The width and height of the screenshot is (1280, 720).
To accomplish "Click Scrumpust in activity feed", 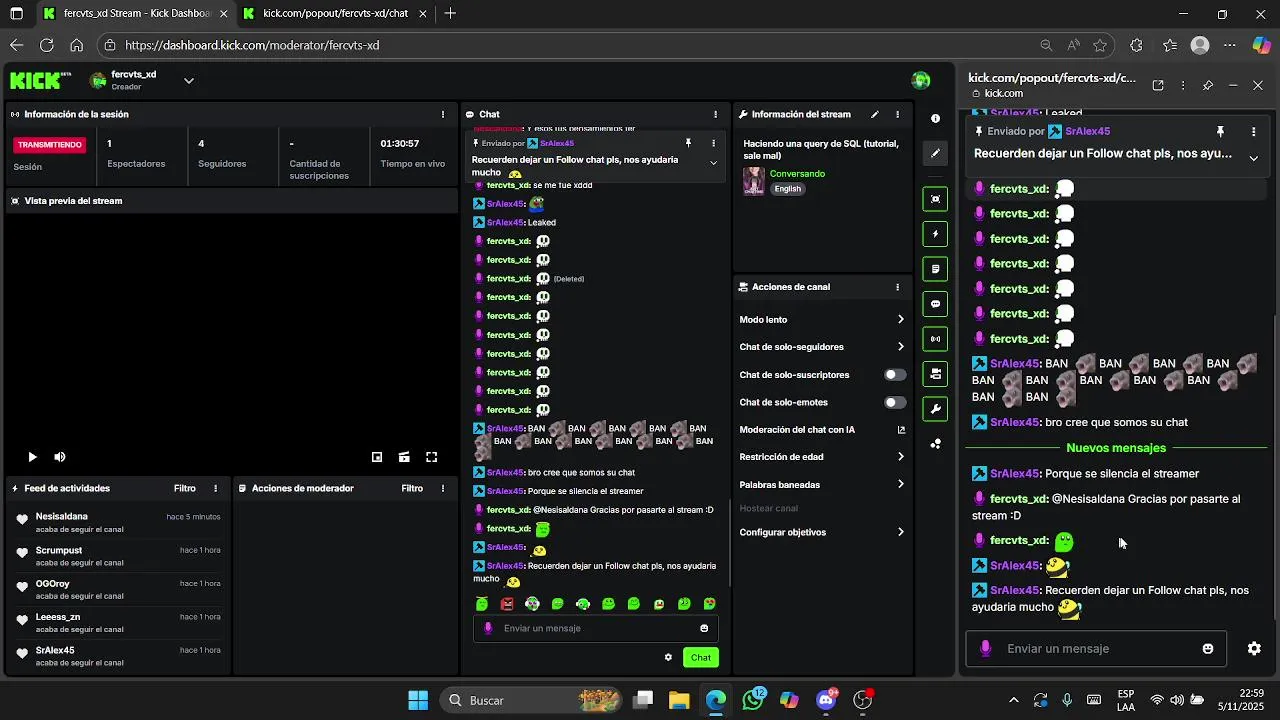I will coord(59,550).
